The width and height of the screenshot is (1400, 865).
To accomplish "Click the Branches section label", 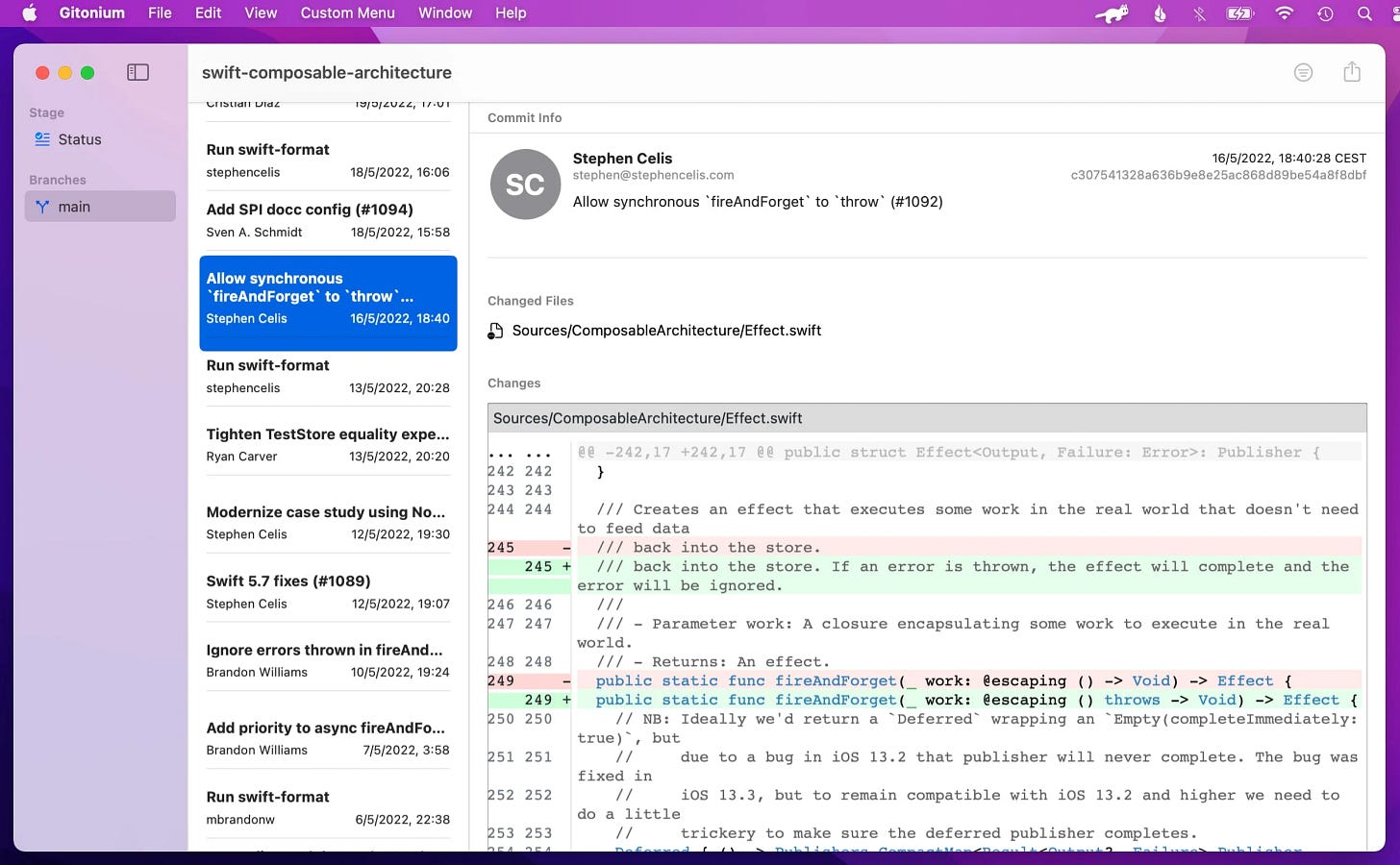I will pyautogui.click(x=58, y=180).
